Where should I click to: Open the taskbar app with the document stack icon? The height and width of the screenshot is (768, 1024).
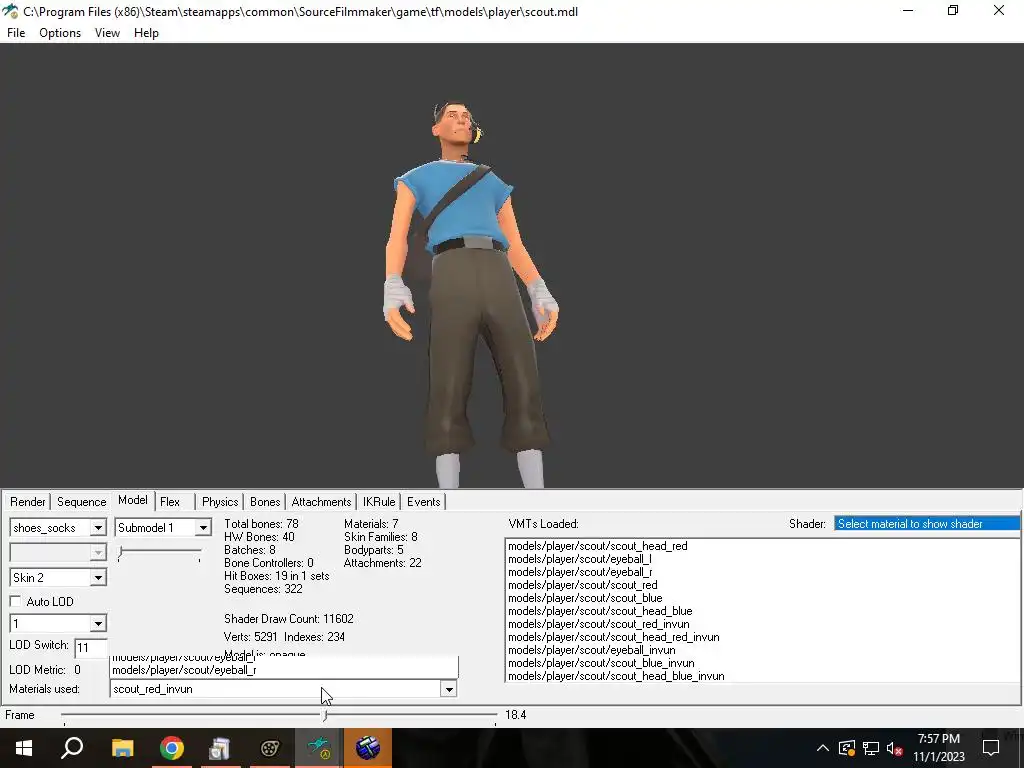(220, 748)
